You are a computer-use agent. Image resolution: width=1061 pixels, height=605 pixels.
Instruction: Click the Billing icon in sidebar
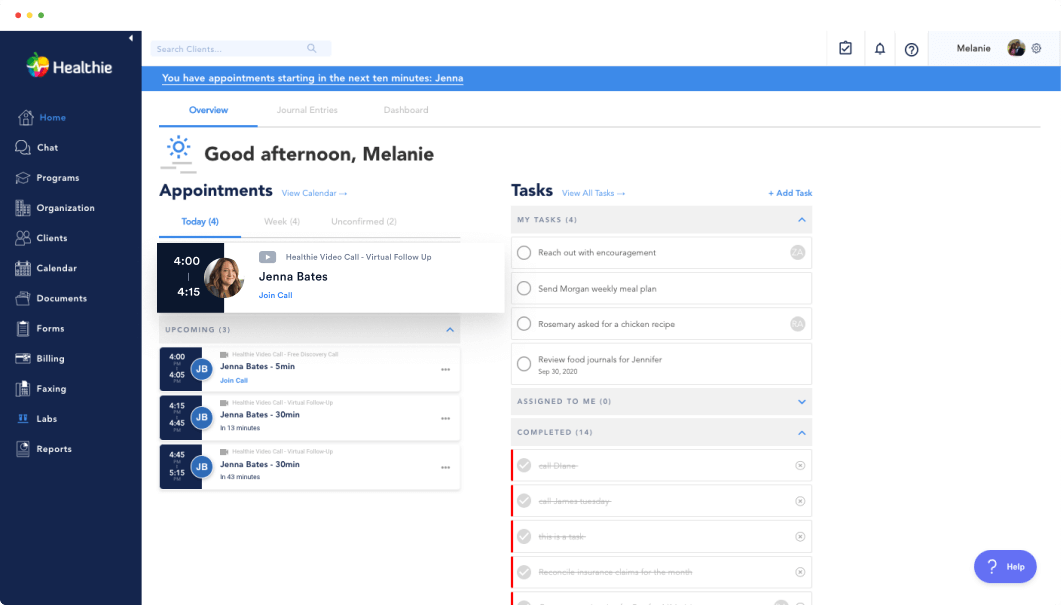22,359
